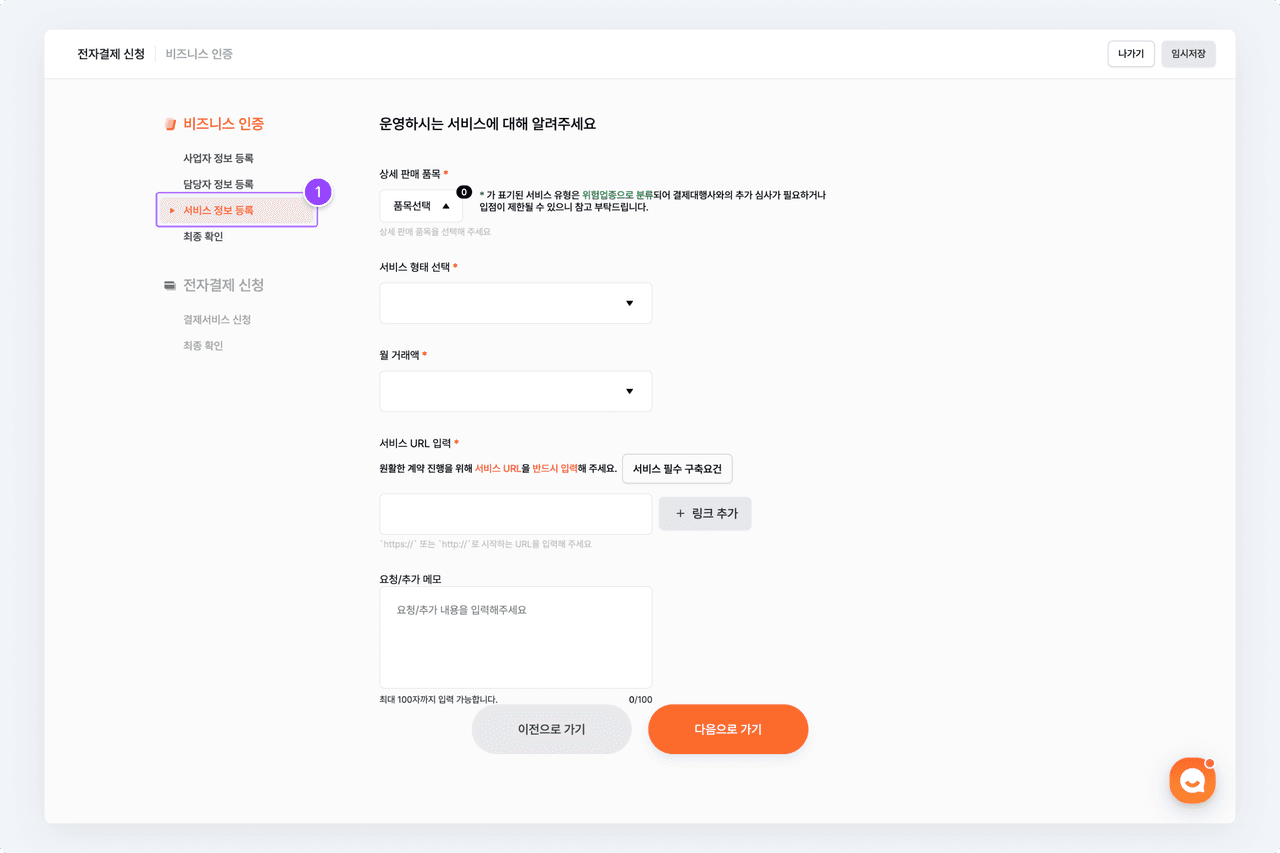Select 서비스 정보 등록 in sidebar
1280x853 pixels.
218,210
